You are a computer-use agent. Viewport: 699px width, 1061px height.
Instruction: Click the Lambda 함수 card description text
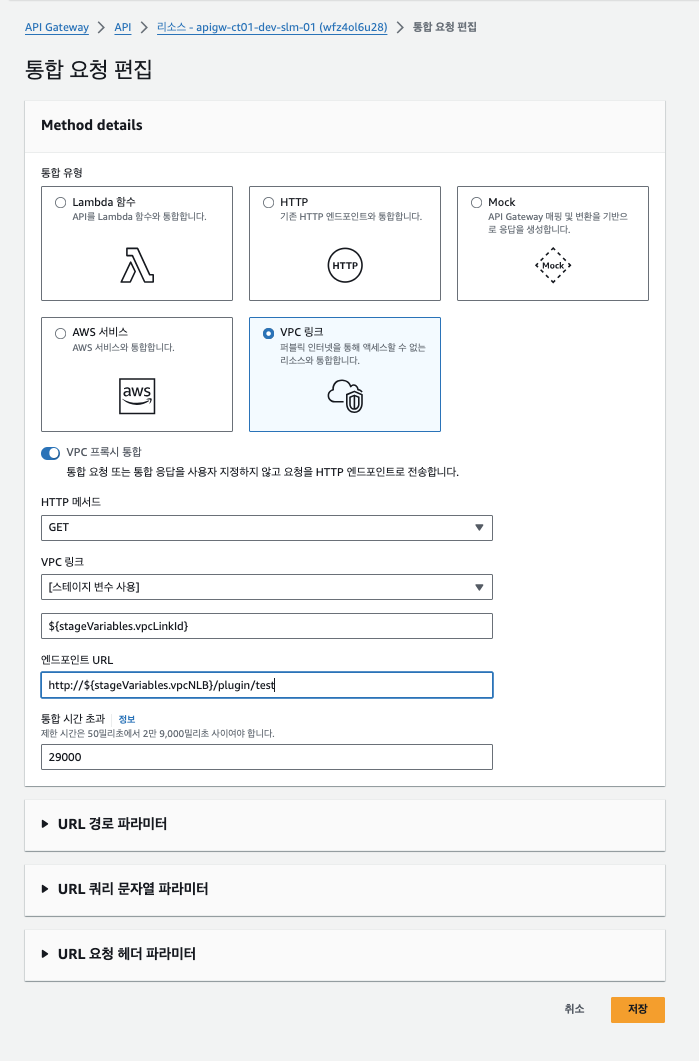tap(139, 217)
